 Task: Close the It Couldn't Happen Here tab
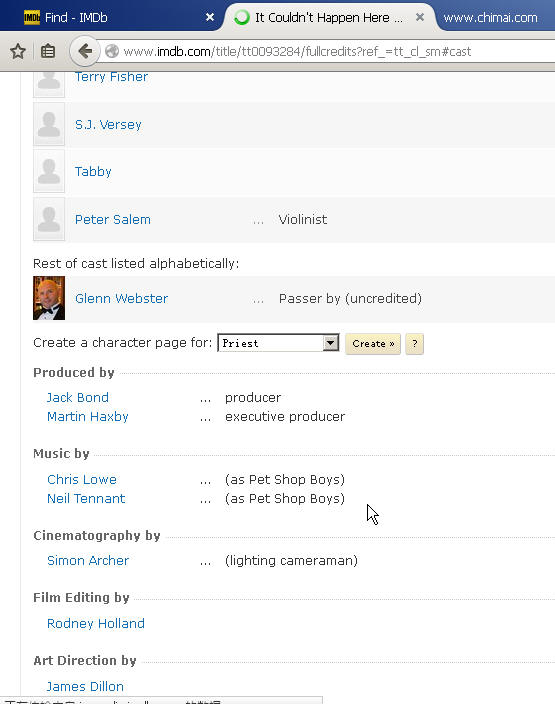(x=420, y=17)
